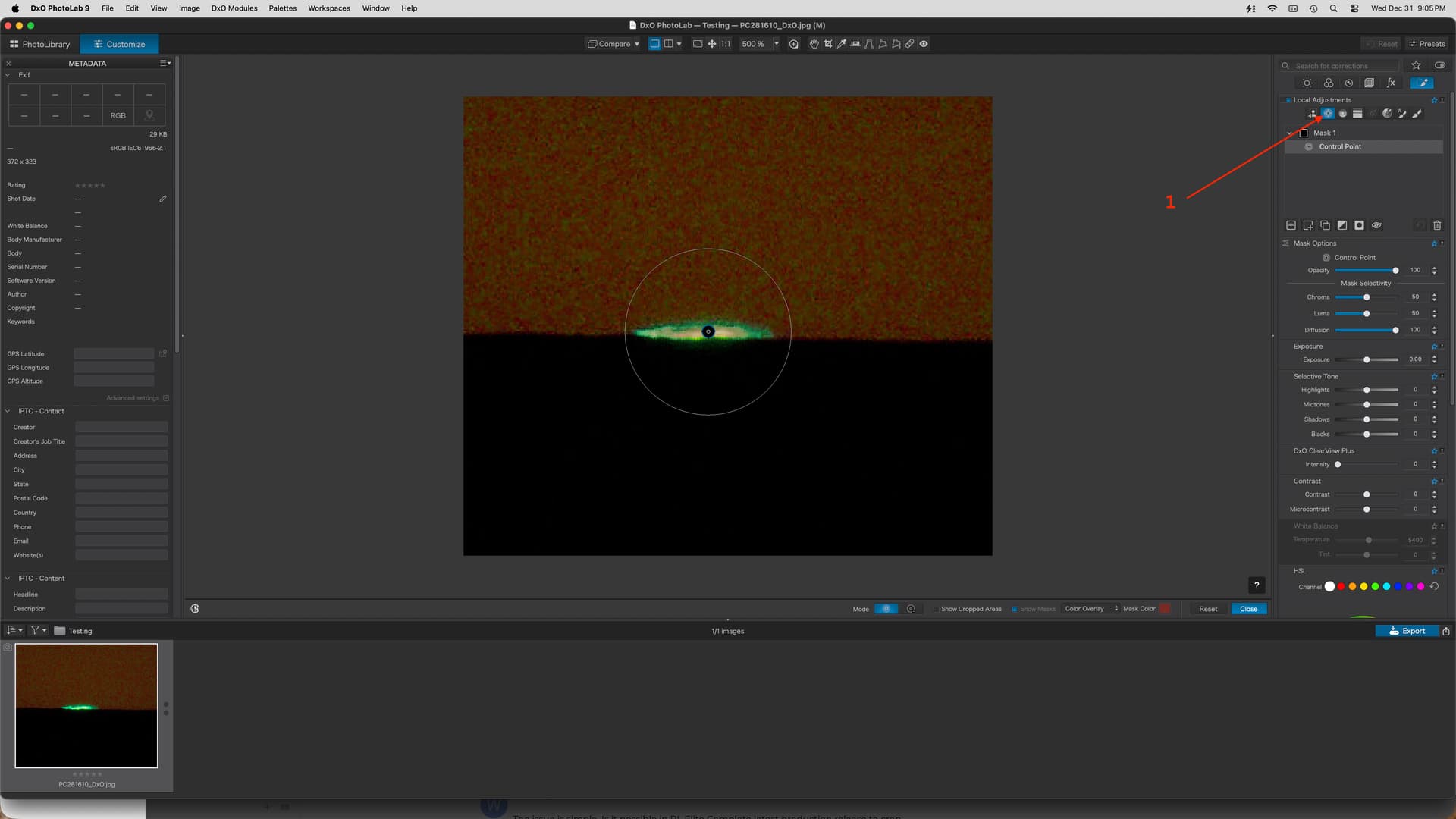Open the DxO Modules menu
1456x819 pixels.
(234, 8)
